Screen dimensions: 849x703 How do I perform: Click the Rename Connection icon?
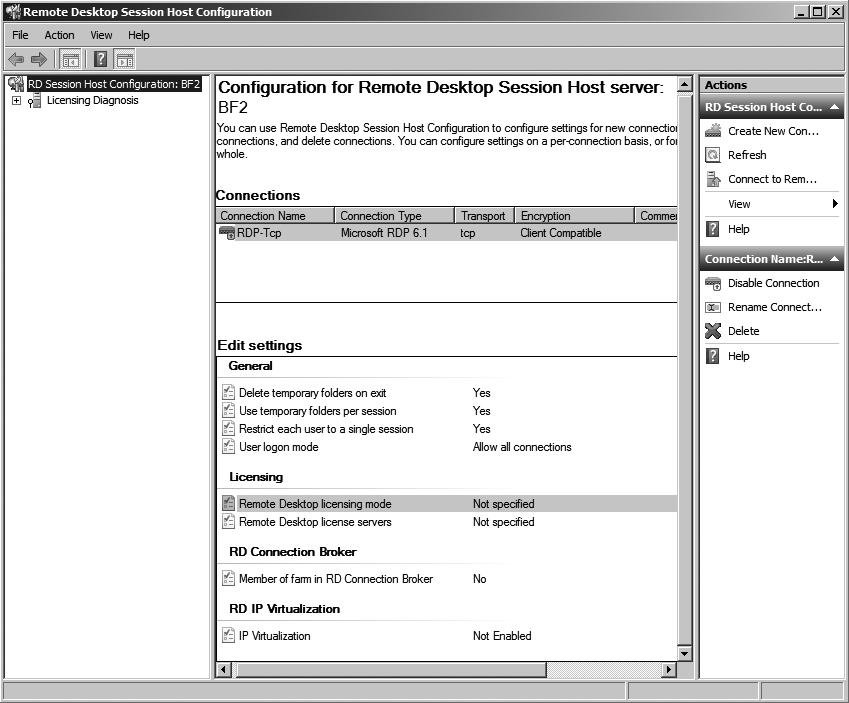pos(713,307)
